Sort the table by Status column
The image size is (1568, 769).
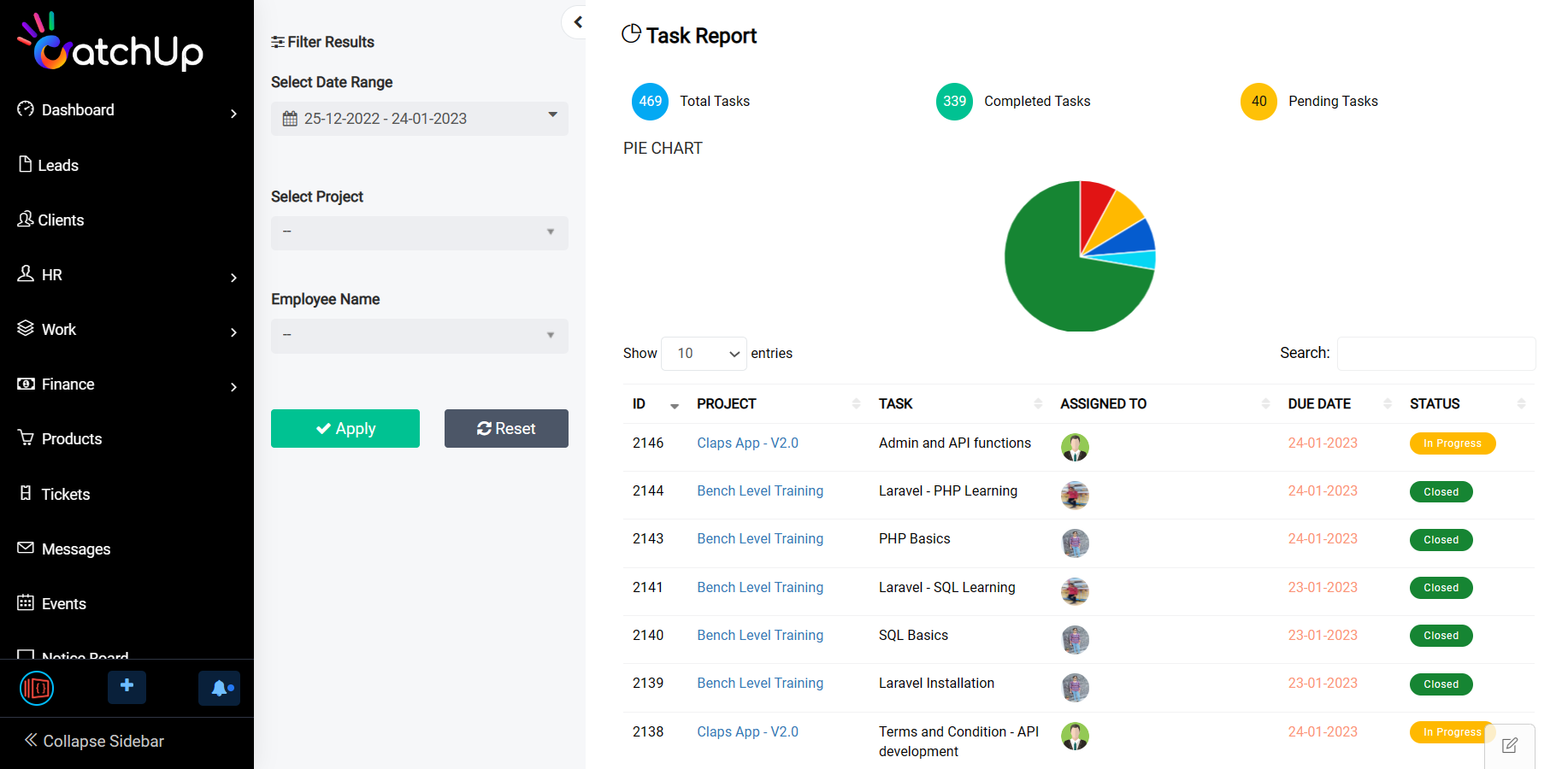pos(1467,404)
